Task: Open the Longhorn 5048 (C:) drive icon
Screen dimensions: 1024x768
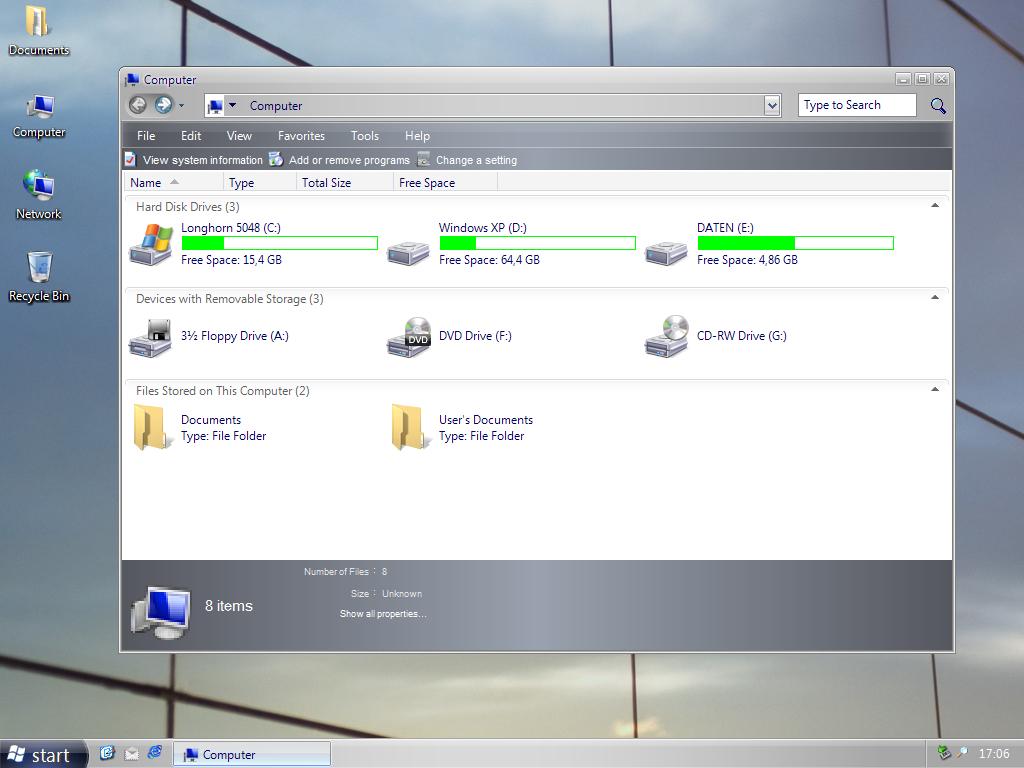Action: 151,244
